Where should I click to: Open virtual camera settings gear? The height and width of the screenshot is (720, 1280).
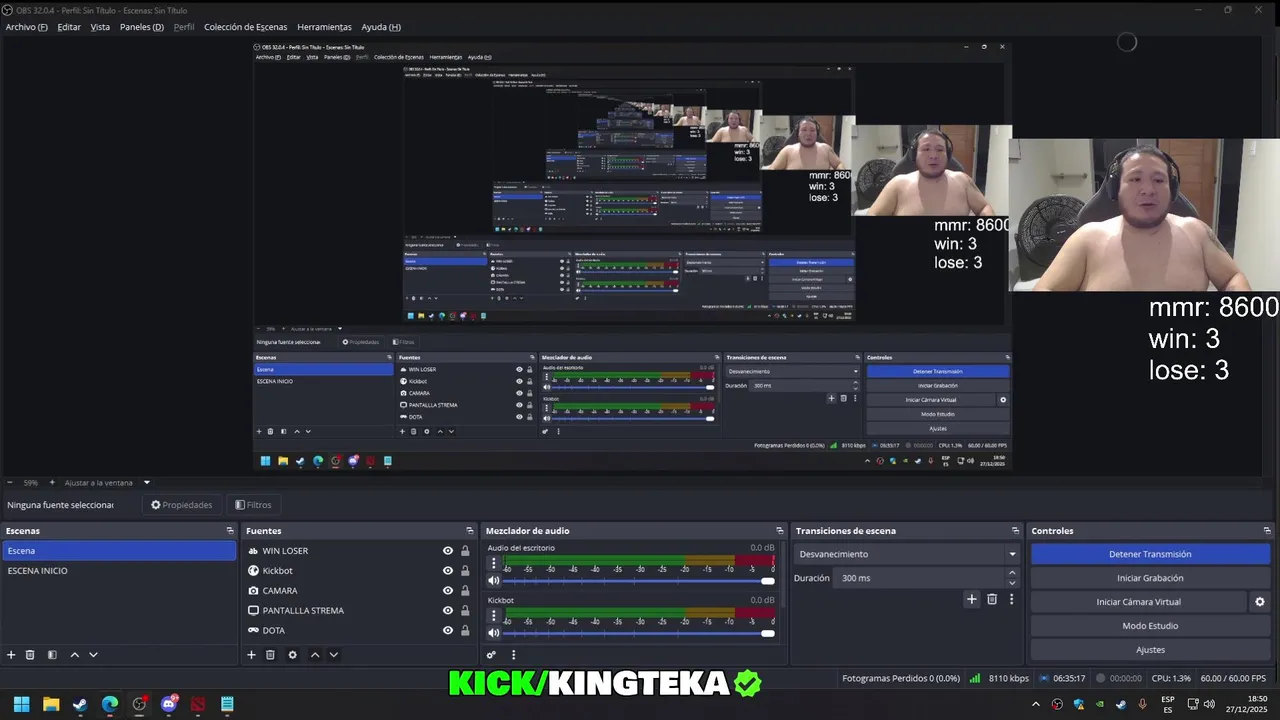click(1260, 602)
